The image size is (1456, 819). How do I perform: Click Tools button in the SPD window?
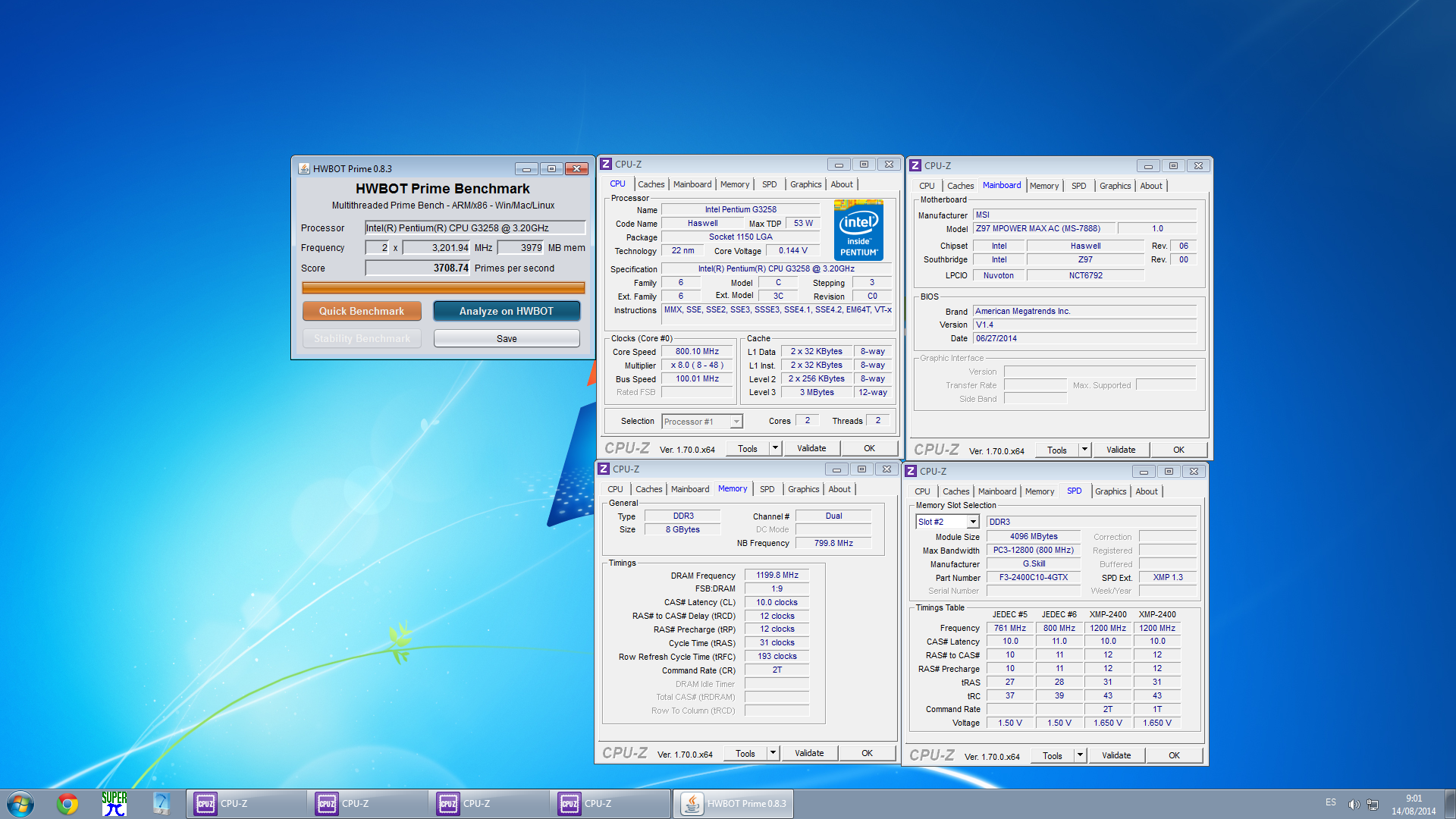(x=1053, y=755)
